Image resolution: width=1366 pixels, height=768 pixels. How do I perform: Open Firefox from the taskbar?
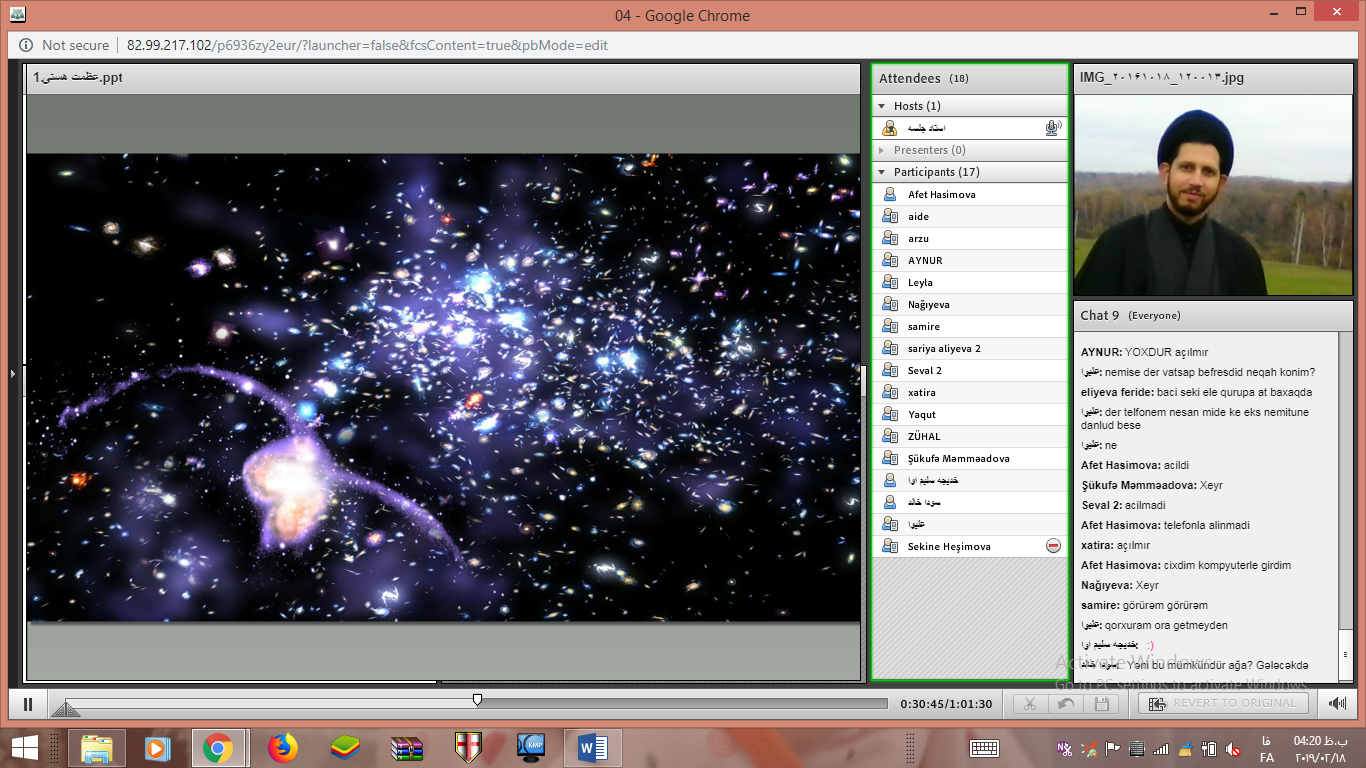283,747
